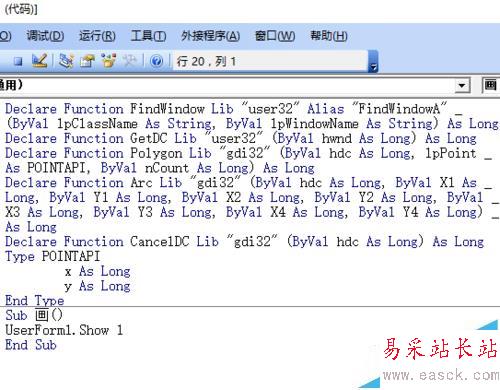Click the grayed Toolbox icon
500x390 pixels.
click(x=129, y=61)
